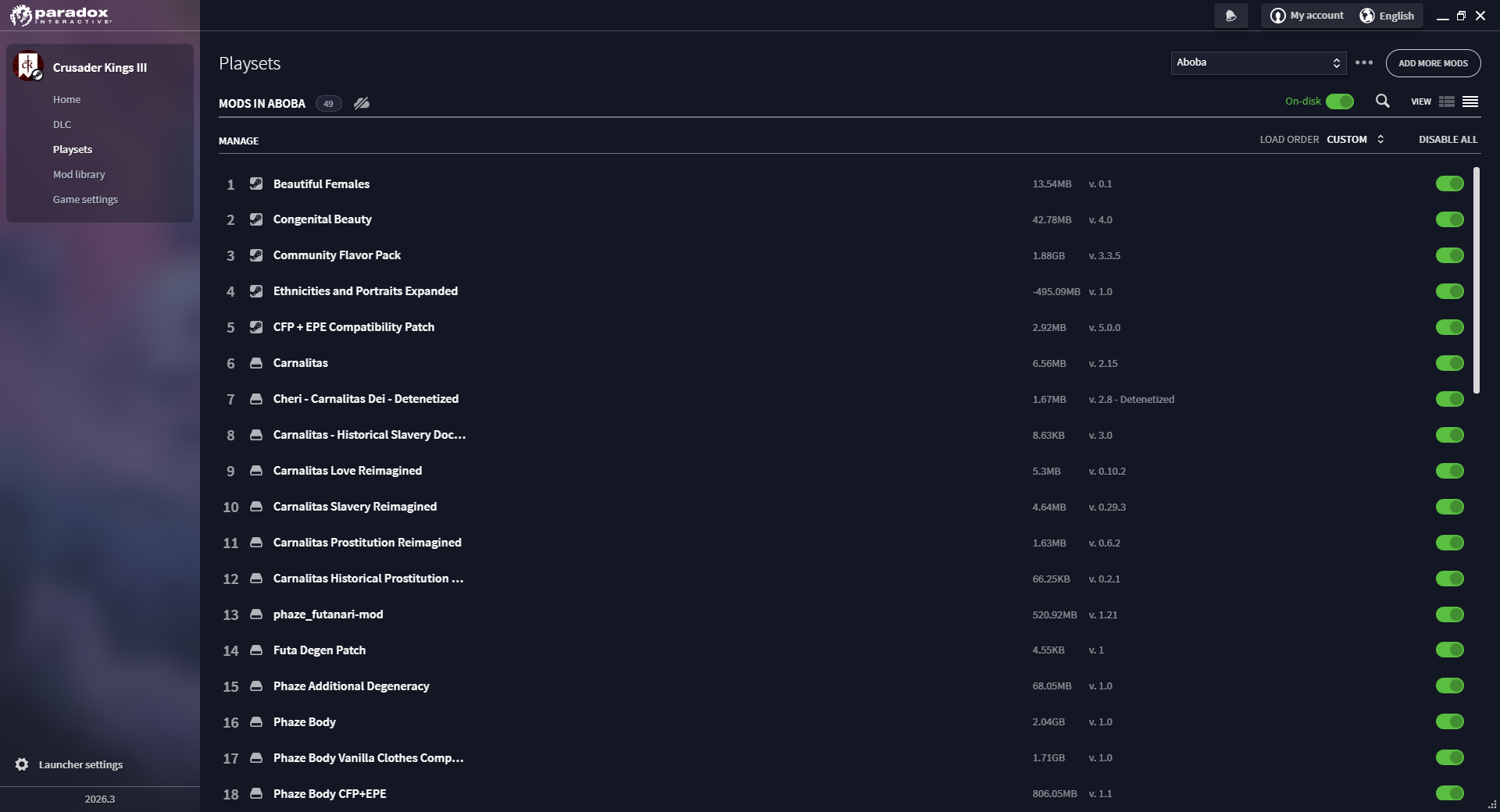Click the launcher version 2026.3 label
This screenshot has width=1500, height=812.
100,799
